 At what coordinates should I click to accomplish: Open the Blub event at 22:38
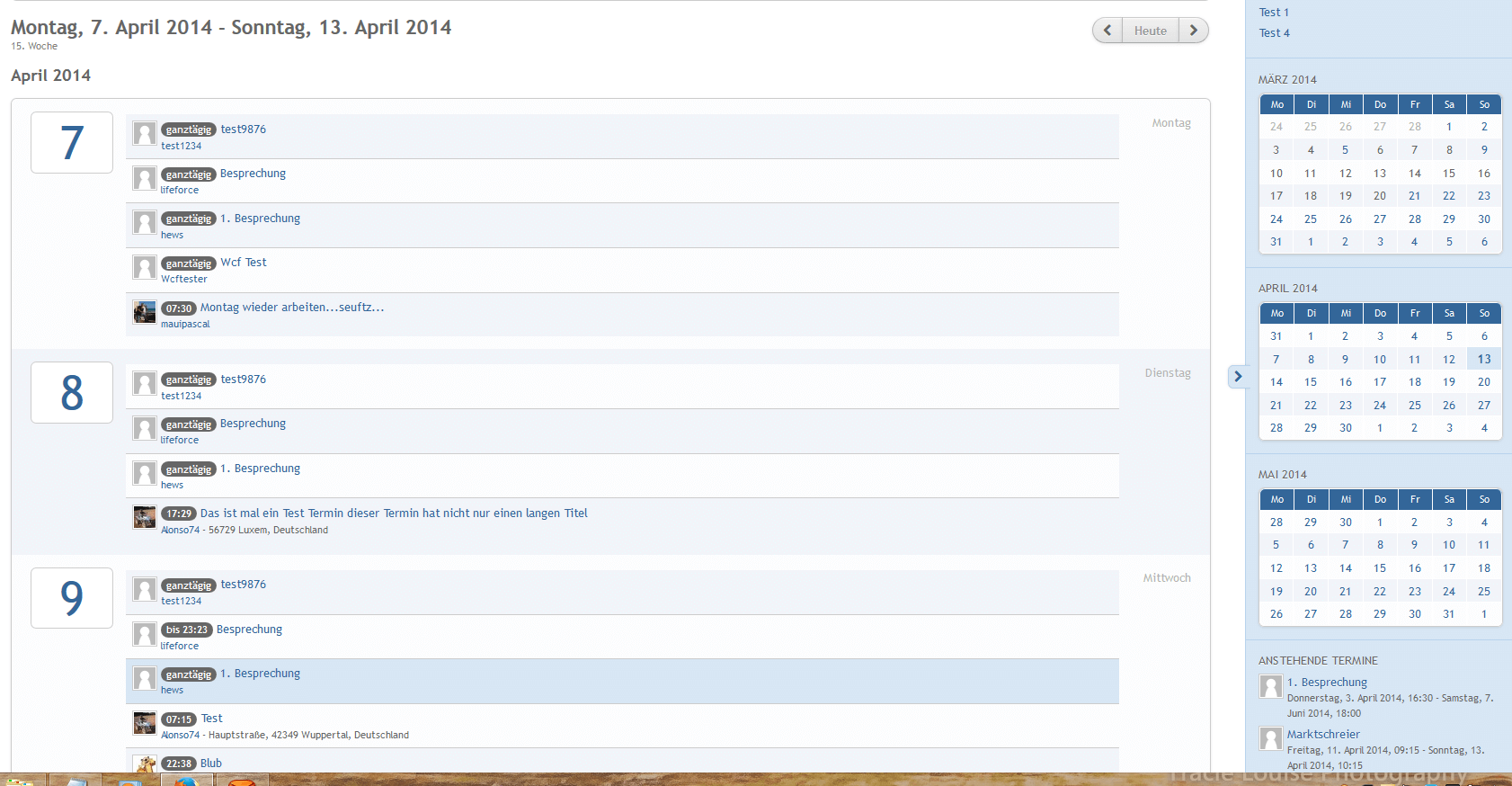pos(211,764)
